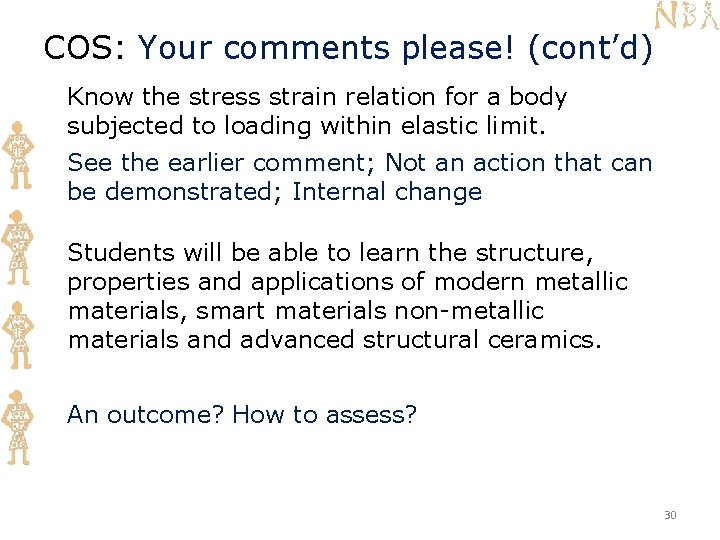Click the slide number 30
The image size is (720, 540).
tap(670, 515)
